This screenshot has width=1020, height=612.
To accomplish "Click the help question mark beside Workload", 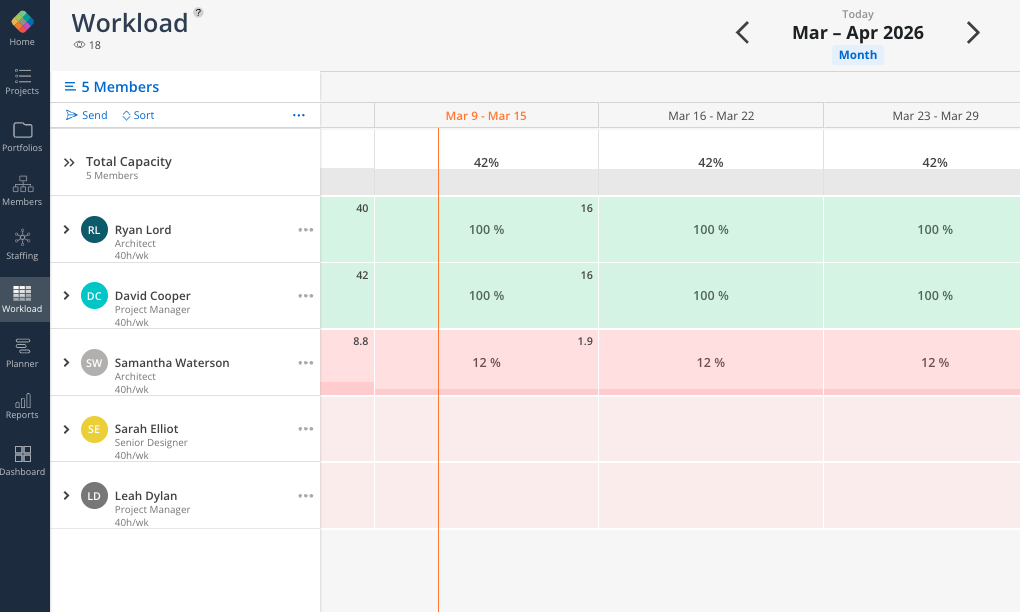I will tap(198, 13).
